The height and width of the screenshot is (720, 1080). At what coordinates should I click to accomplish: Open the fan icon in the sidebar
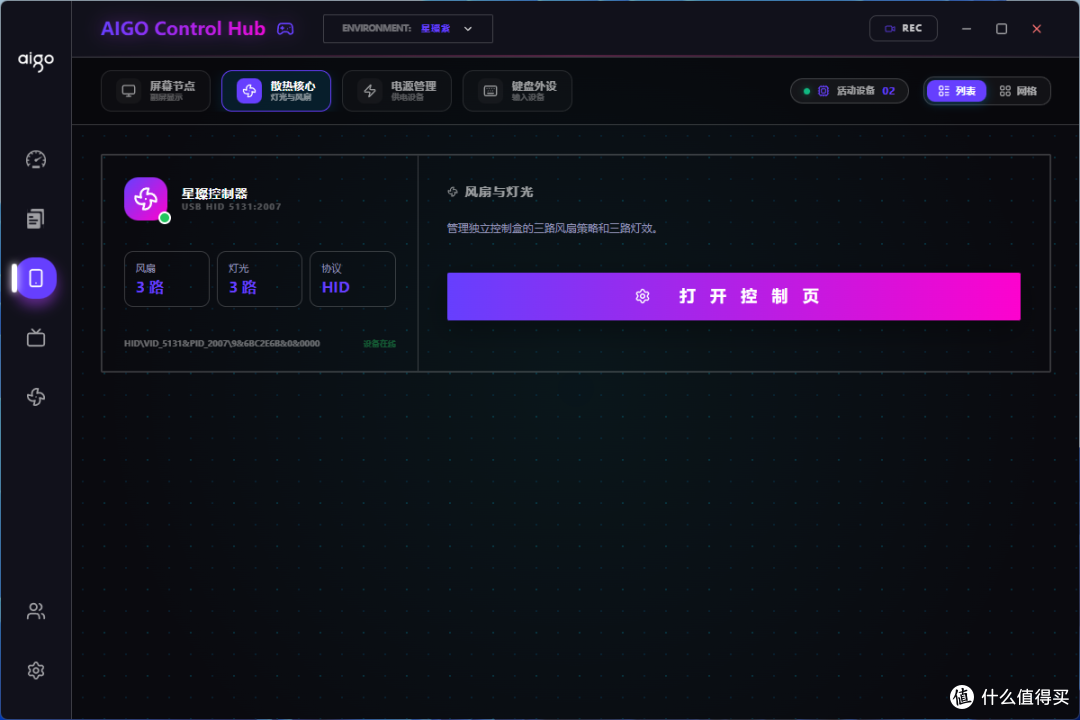point(36,397)
